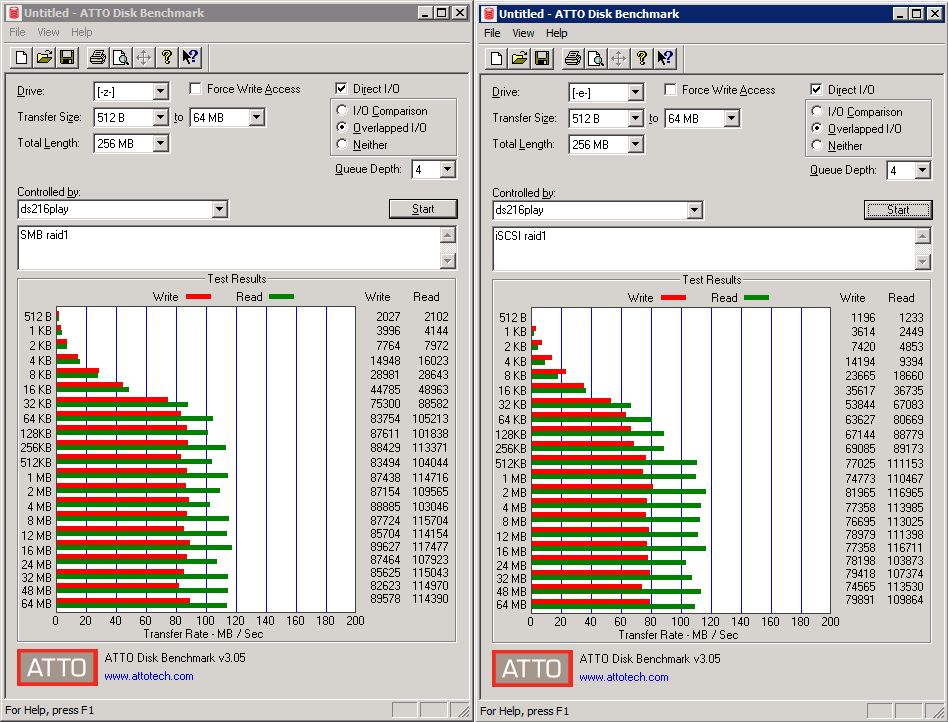Screen dimensions: 948x722
Task: Open the Drive [-e-] dropdown in the right window
Action: pos(635,93)
